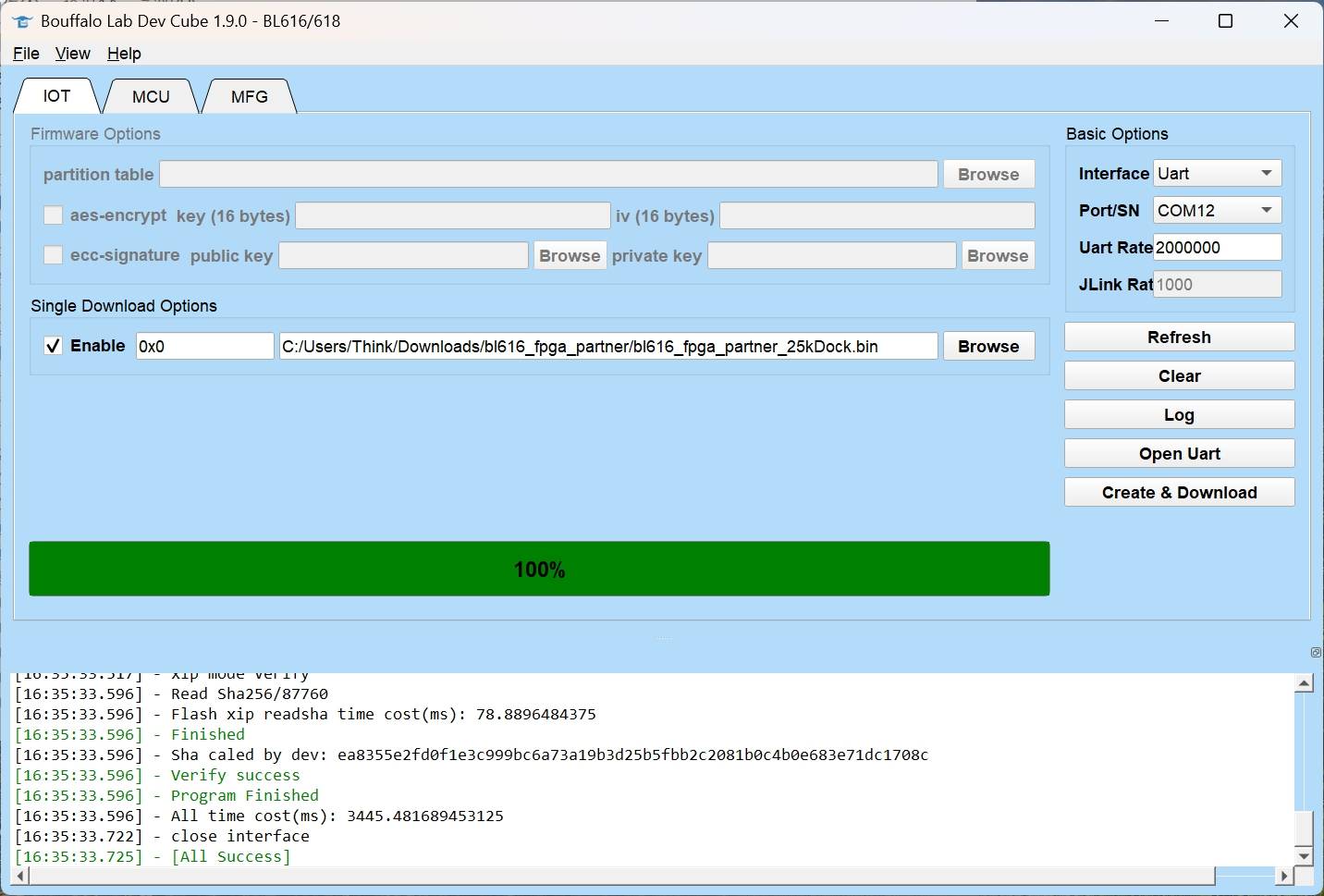Browse for the ecc private key file

click(998, 255)
